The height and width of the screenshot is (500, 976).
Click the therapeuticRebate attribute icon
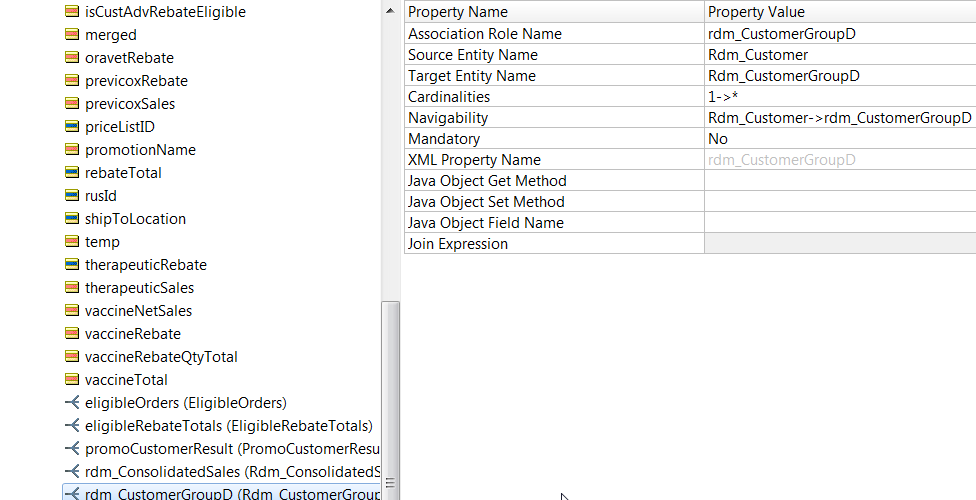tap(72, 265)
